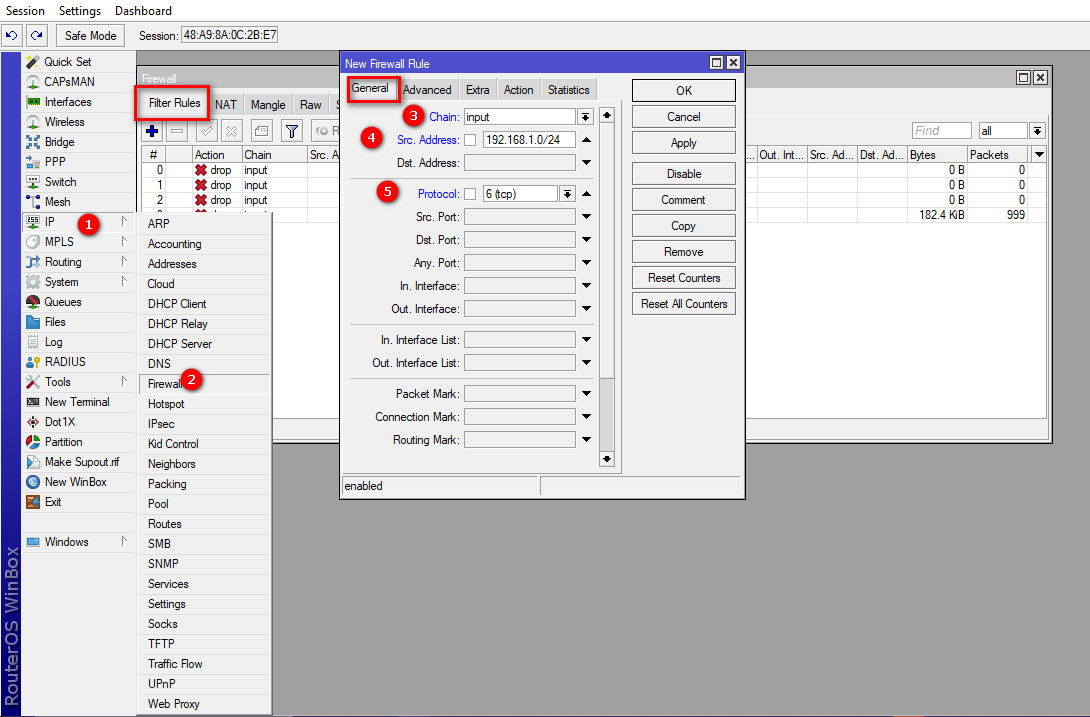Image resolution: width=1090 pixels, height=717 pixels.
Task: Click the Undo arrow icon
Action: 12,36
